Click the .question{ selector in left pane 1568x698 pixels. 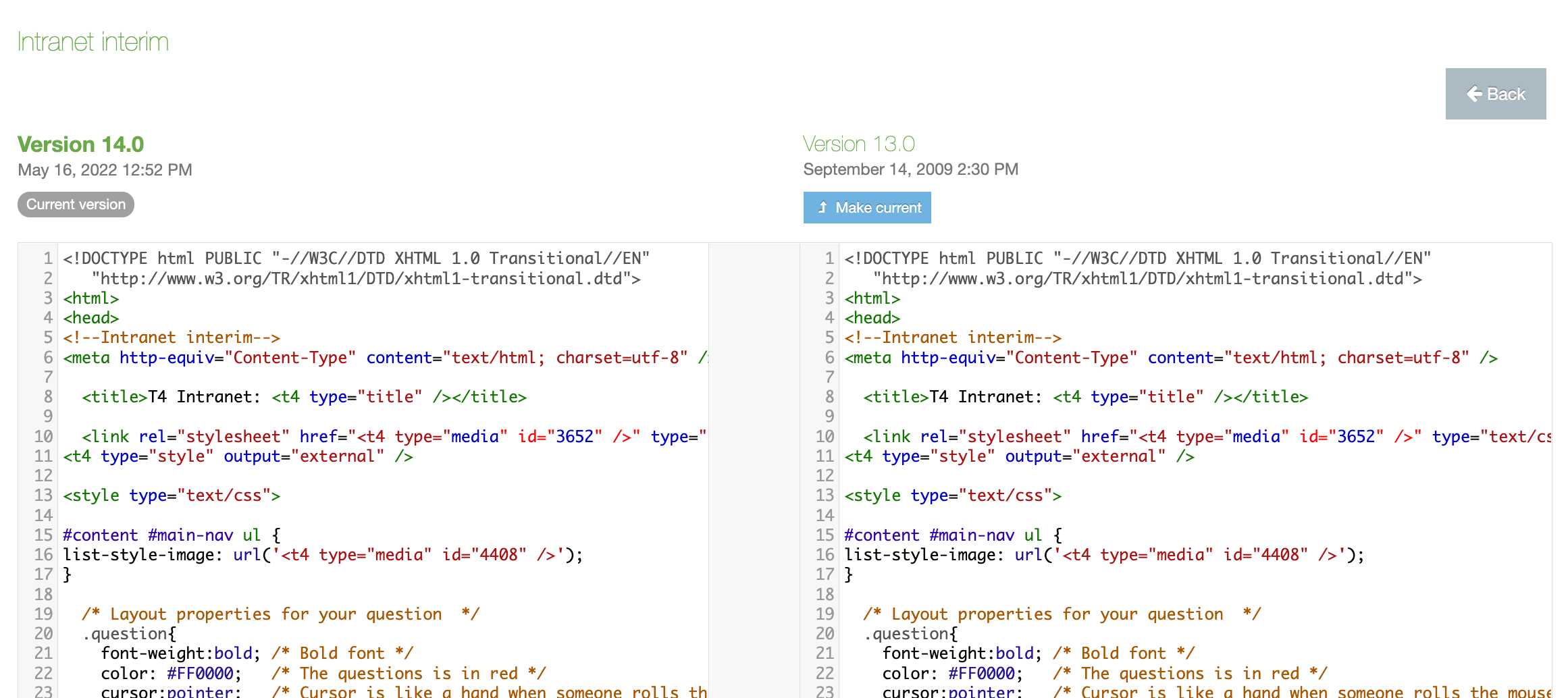130,634
